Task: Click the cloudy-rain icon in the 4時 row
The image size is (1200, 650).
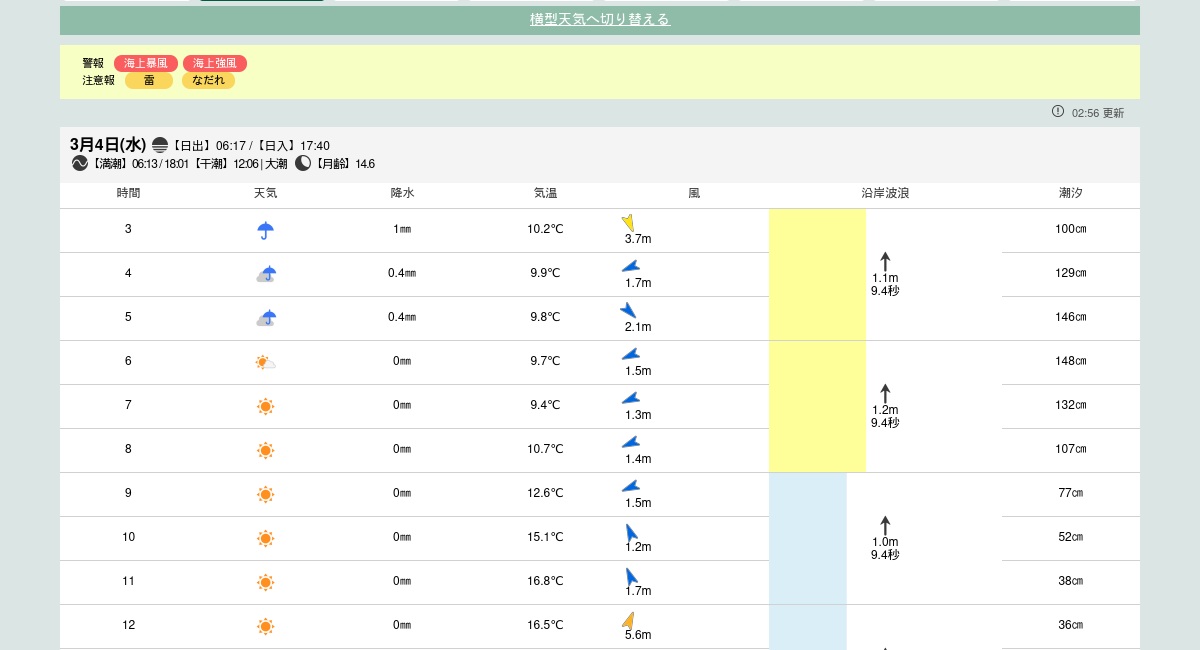Action: (266, 274)
